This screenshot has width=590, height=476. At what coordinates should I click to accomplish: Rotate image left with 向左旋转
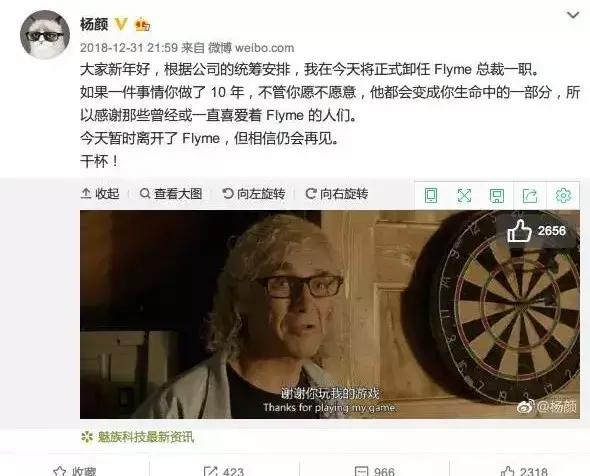[x=254, y=194]
